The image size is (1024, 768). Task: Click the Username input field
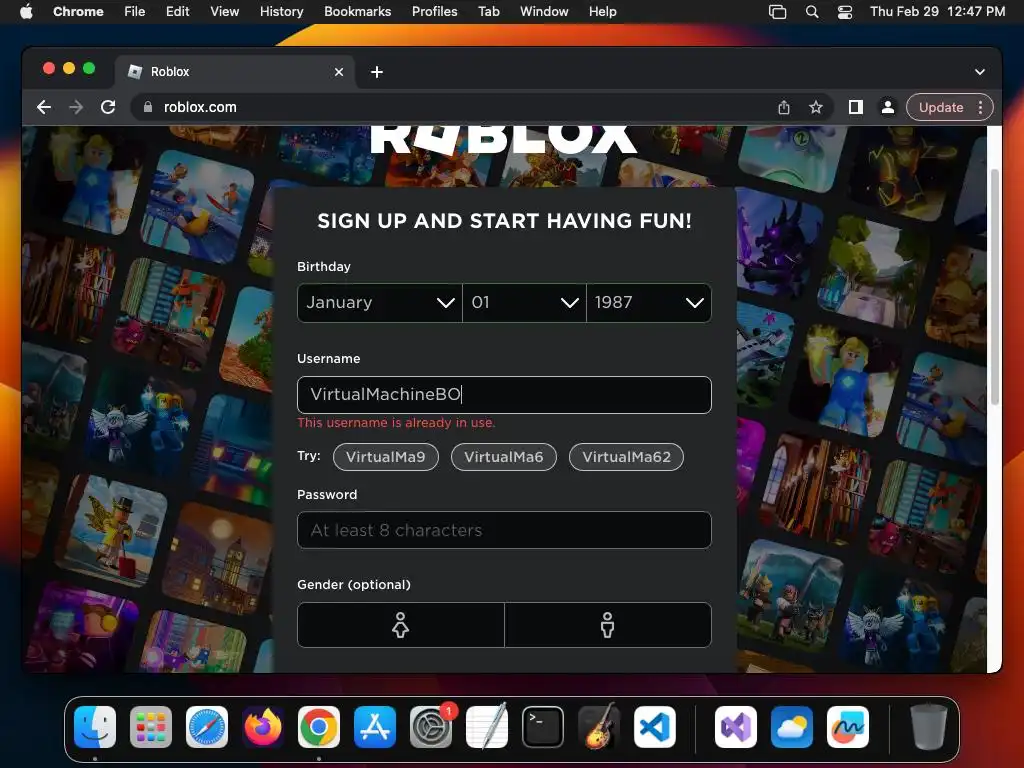tap(504, 394)
